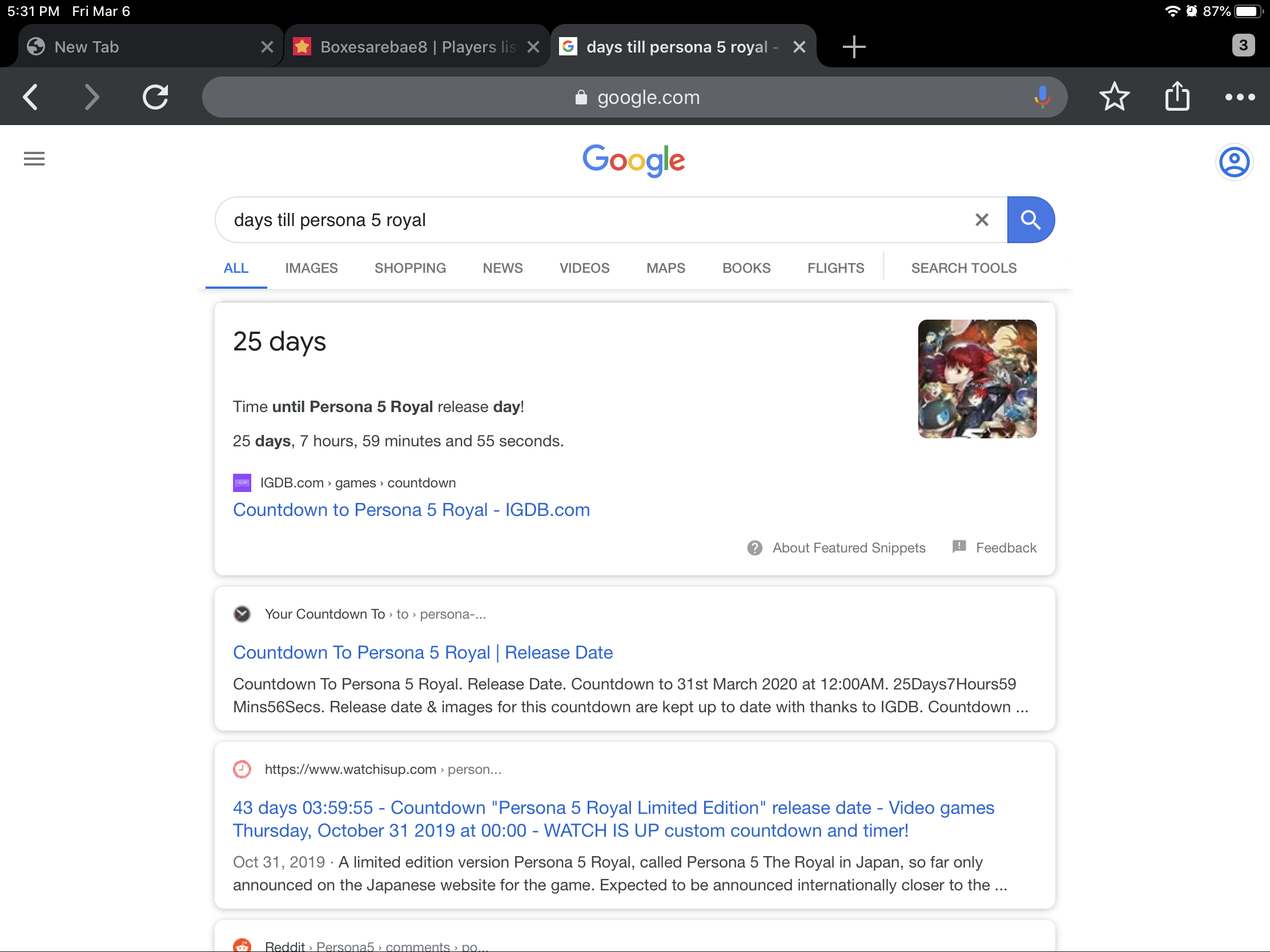Tap the Persona 5 Royal cover thumbnail
1270x952 pixels.
click(x=976, y=379)
